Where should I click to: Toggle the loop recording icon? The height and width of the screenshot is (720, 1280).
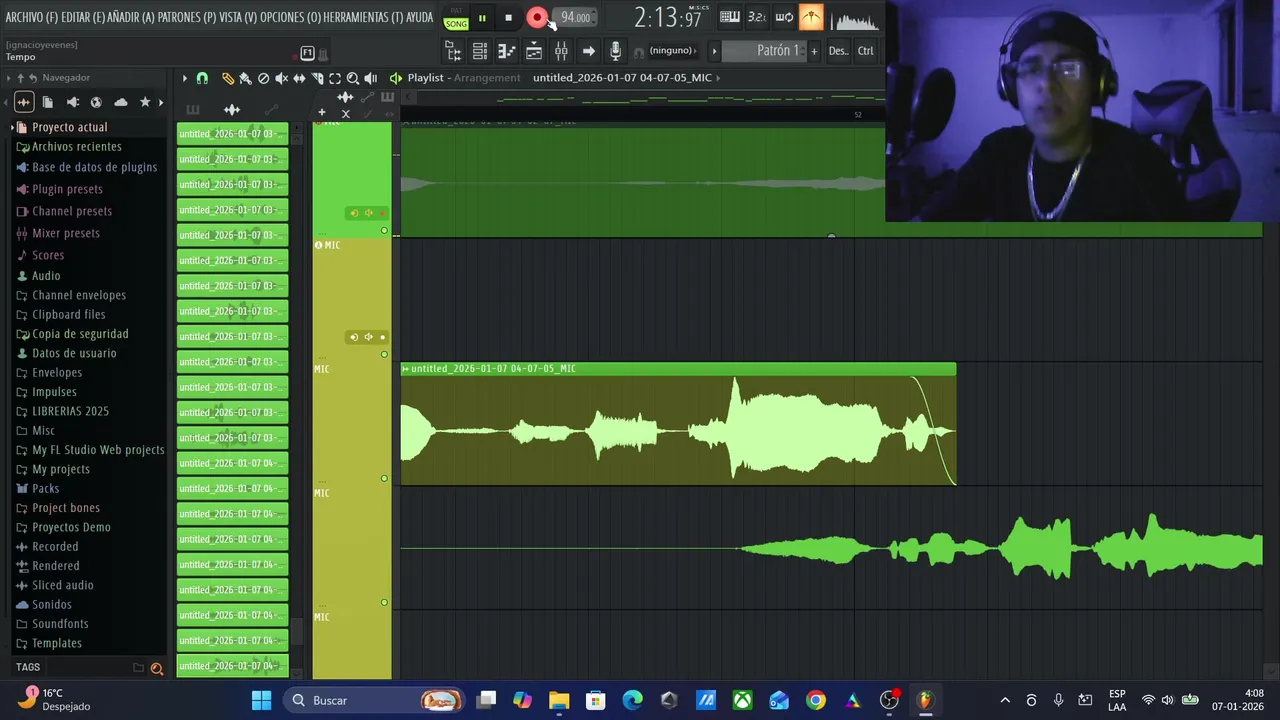coord(784,17)
